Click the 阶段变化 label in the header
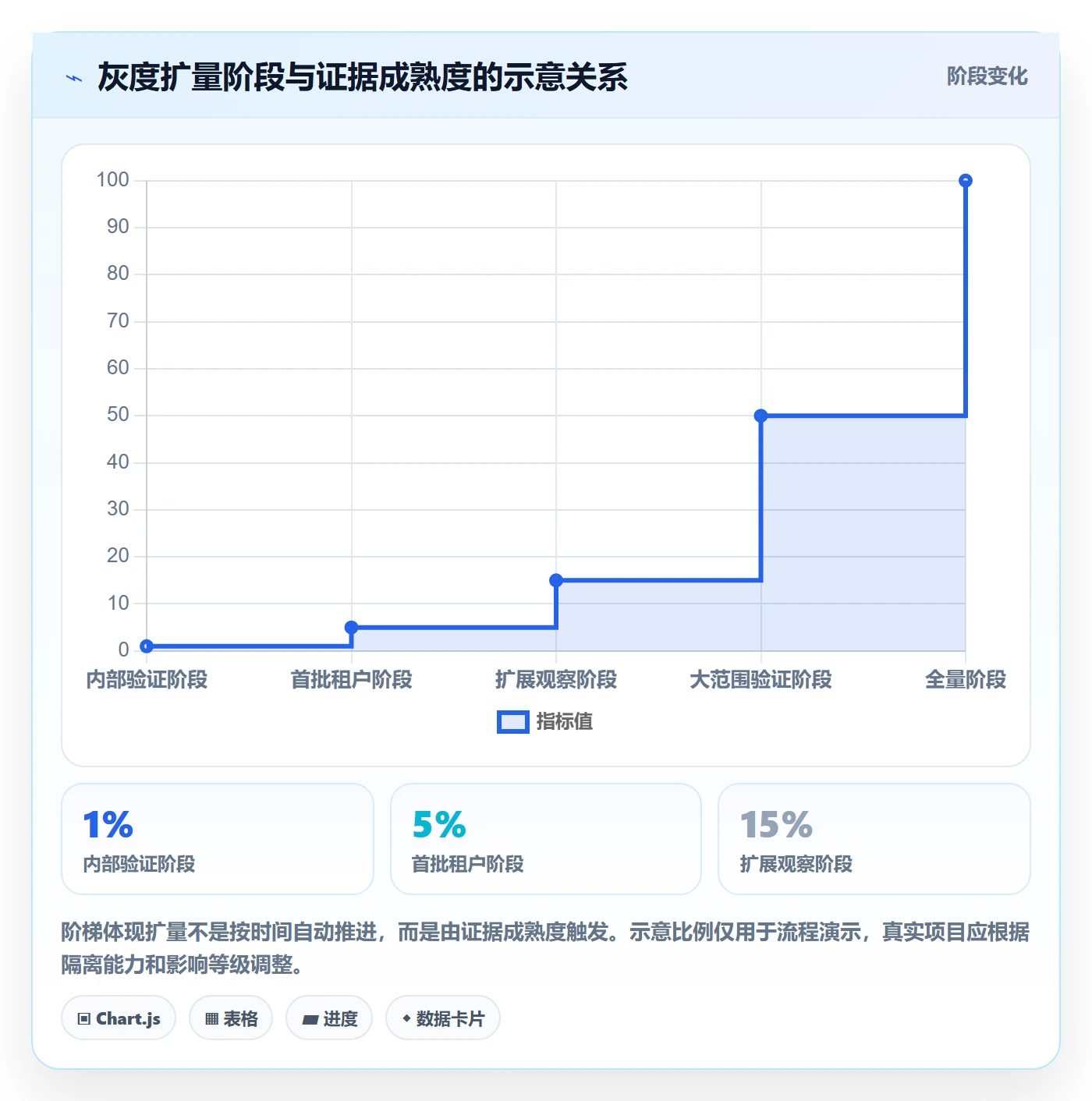The height and width of the screenshot is (1101, 1092). 987,76
